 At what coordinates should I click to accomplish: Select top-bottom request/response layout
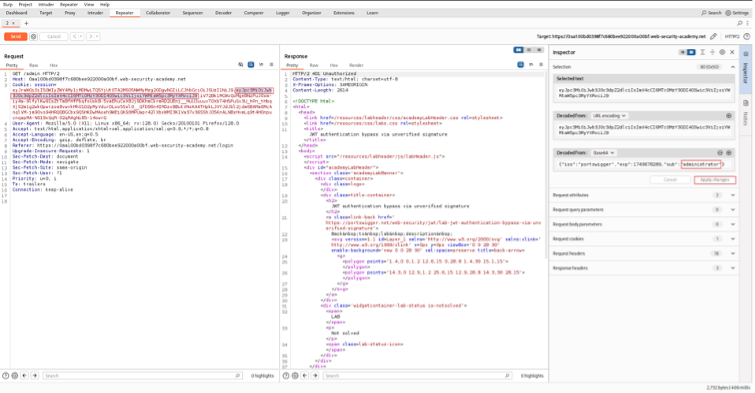(x=529, y=50)
